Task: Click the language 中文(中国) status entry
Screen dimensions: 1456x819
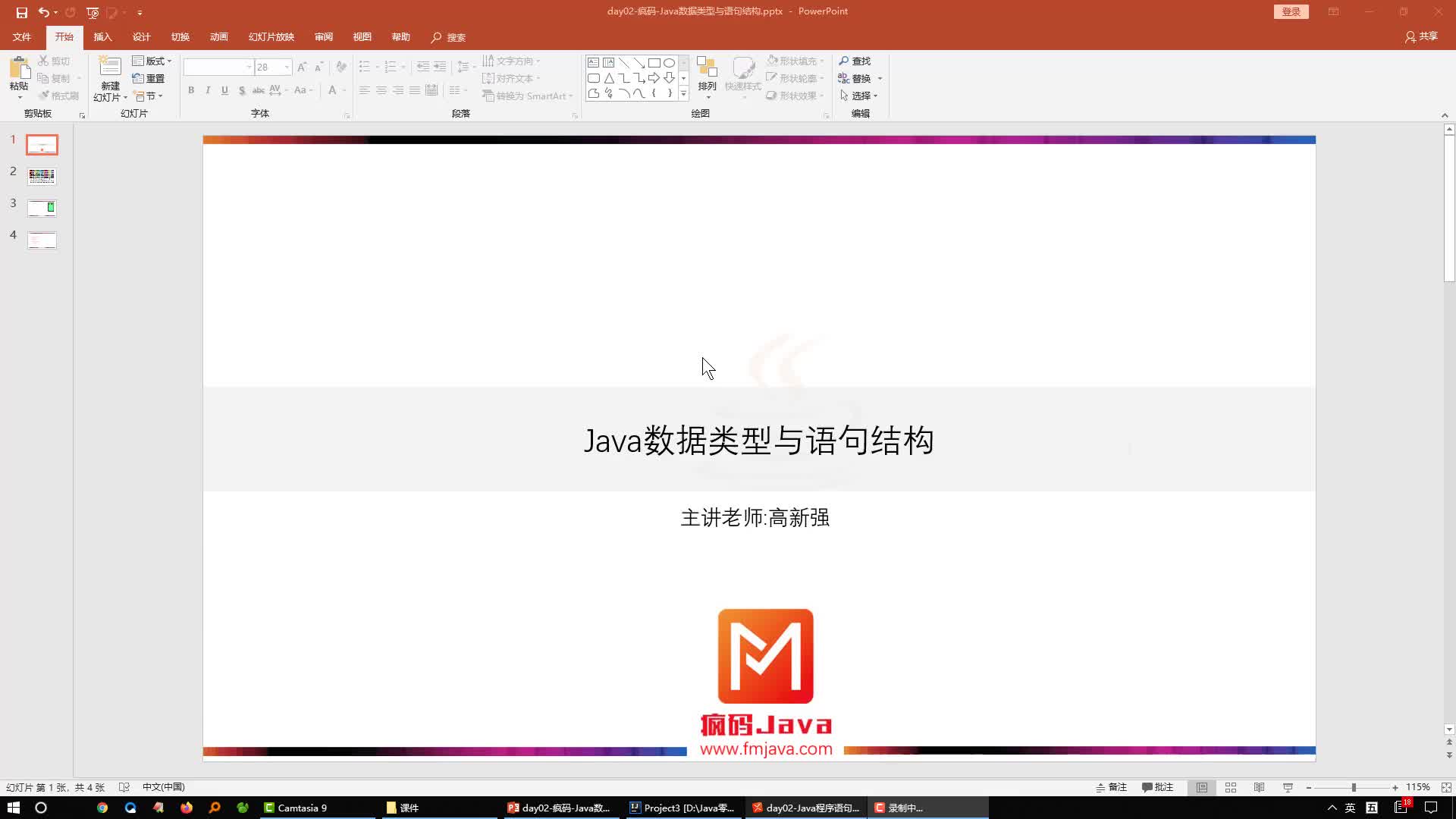Action: click(164, 787)
